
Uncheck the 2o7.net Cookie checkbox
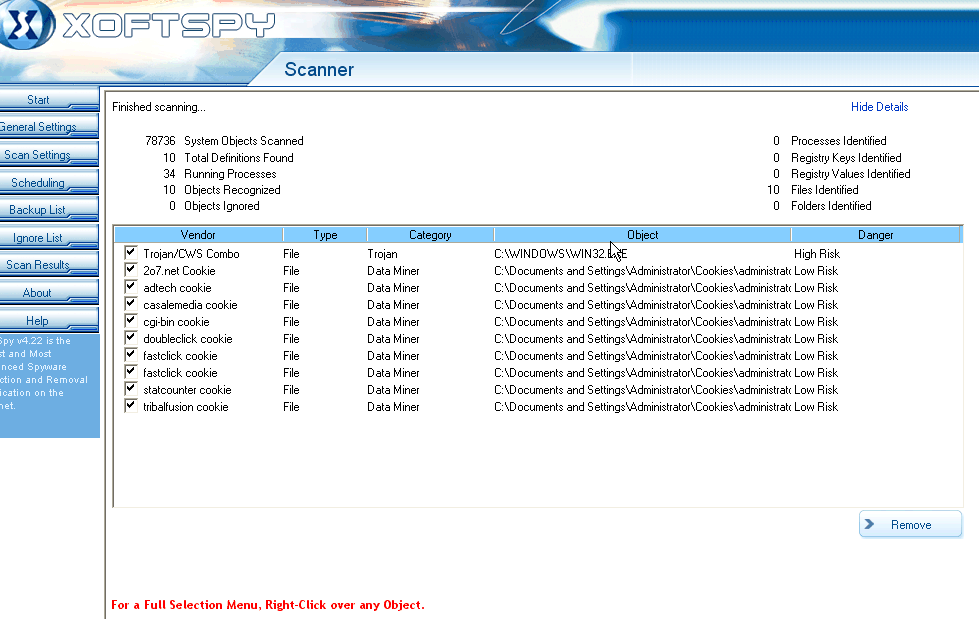pos(130,269)
